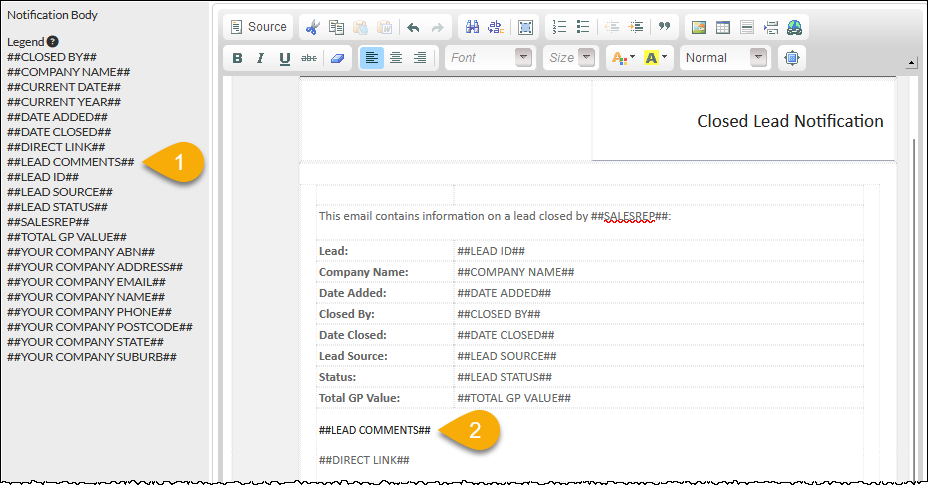Open the background highlight color picker
Image resolution: width=928 pixels, height=485 pixels.
click(656, 58)
